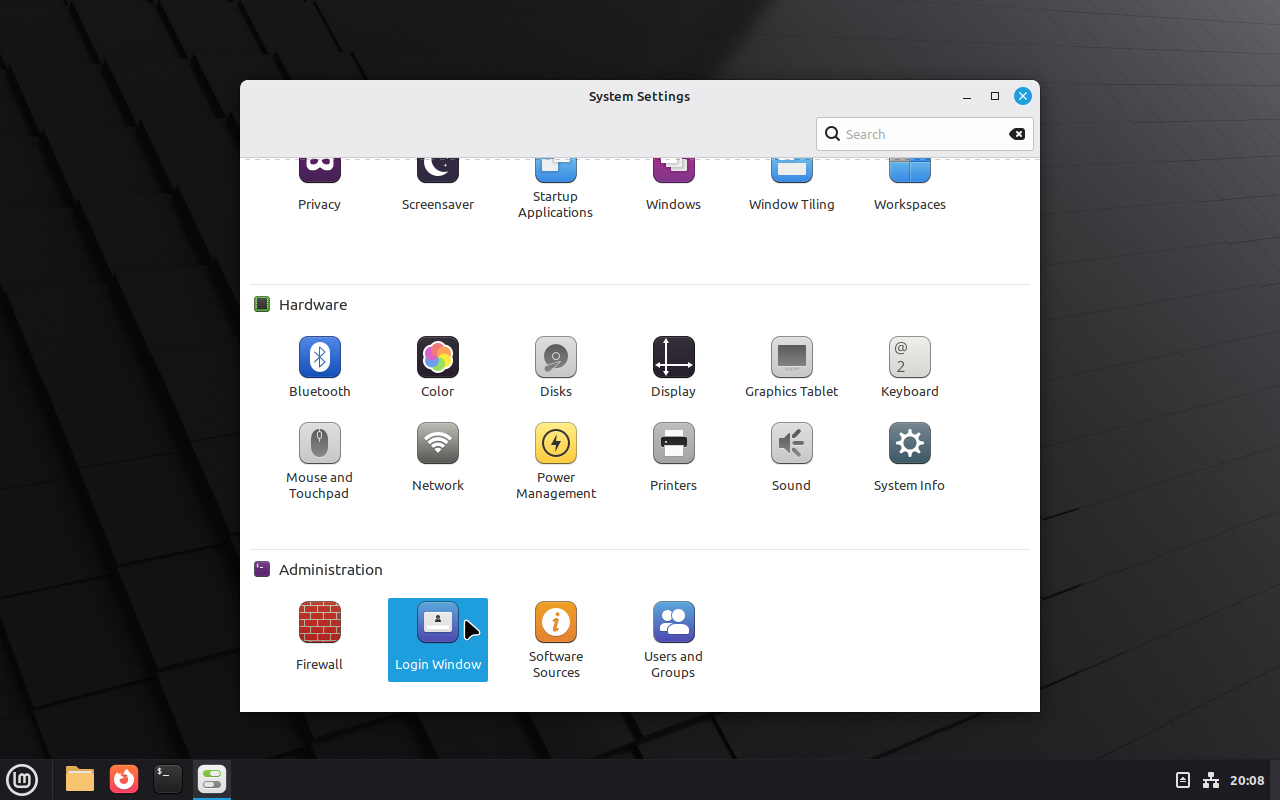Clear the search field text
This screenshot has height=800, width=1280.
1017,133
